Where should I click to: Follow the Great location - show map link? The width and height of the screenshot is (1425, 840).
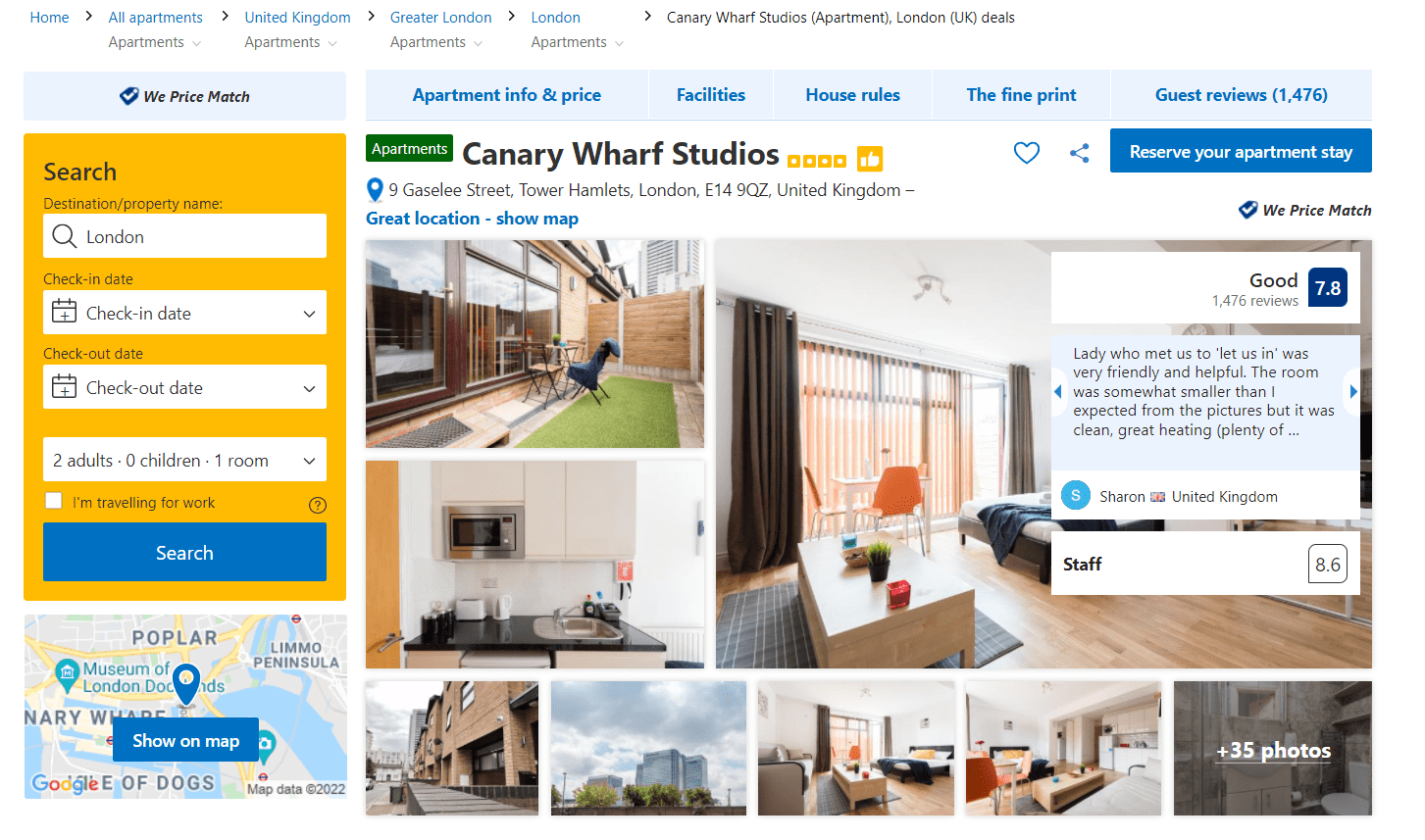point(472,219)
